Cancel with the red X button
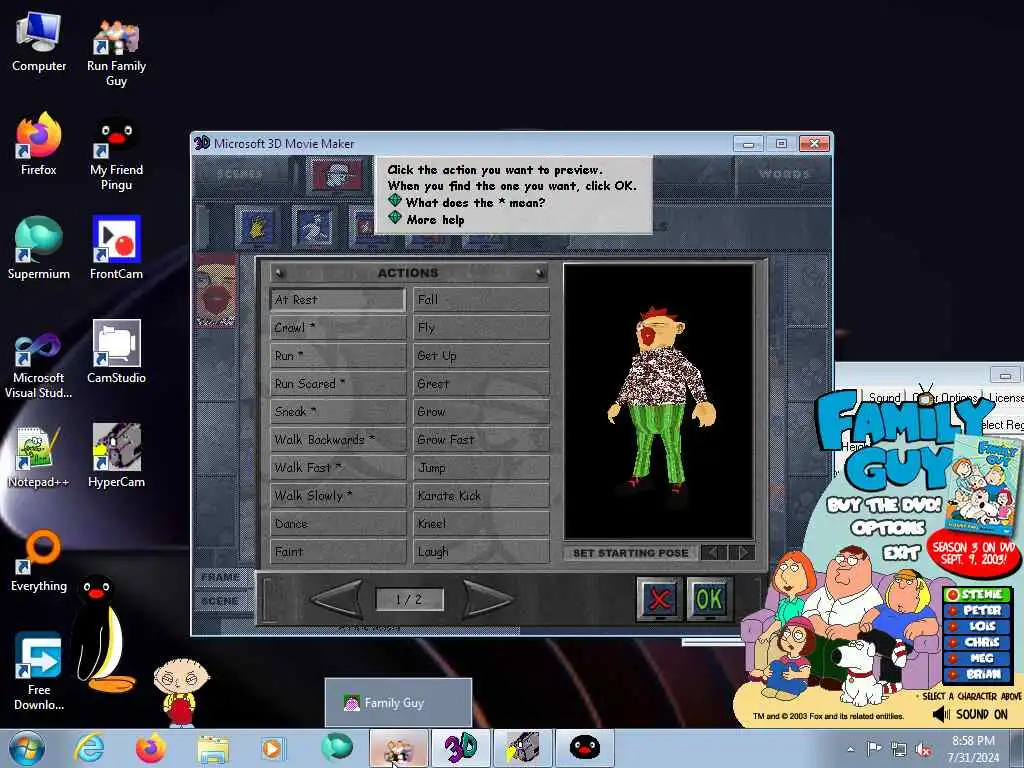 point(660,599)
